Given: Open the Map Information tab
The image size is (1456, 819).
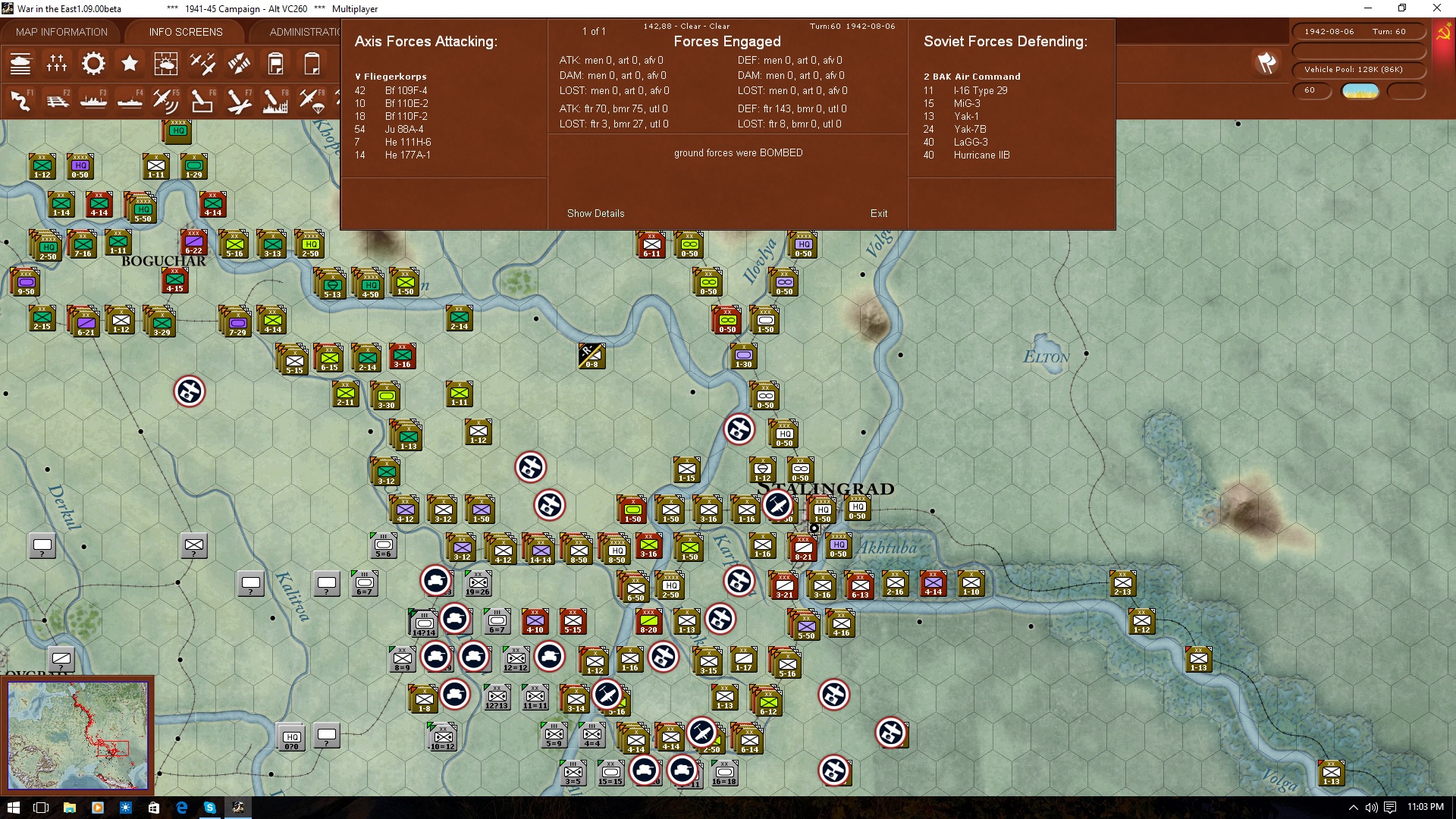Looking at the screenshot, I should [x=61, y=32].
